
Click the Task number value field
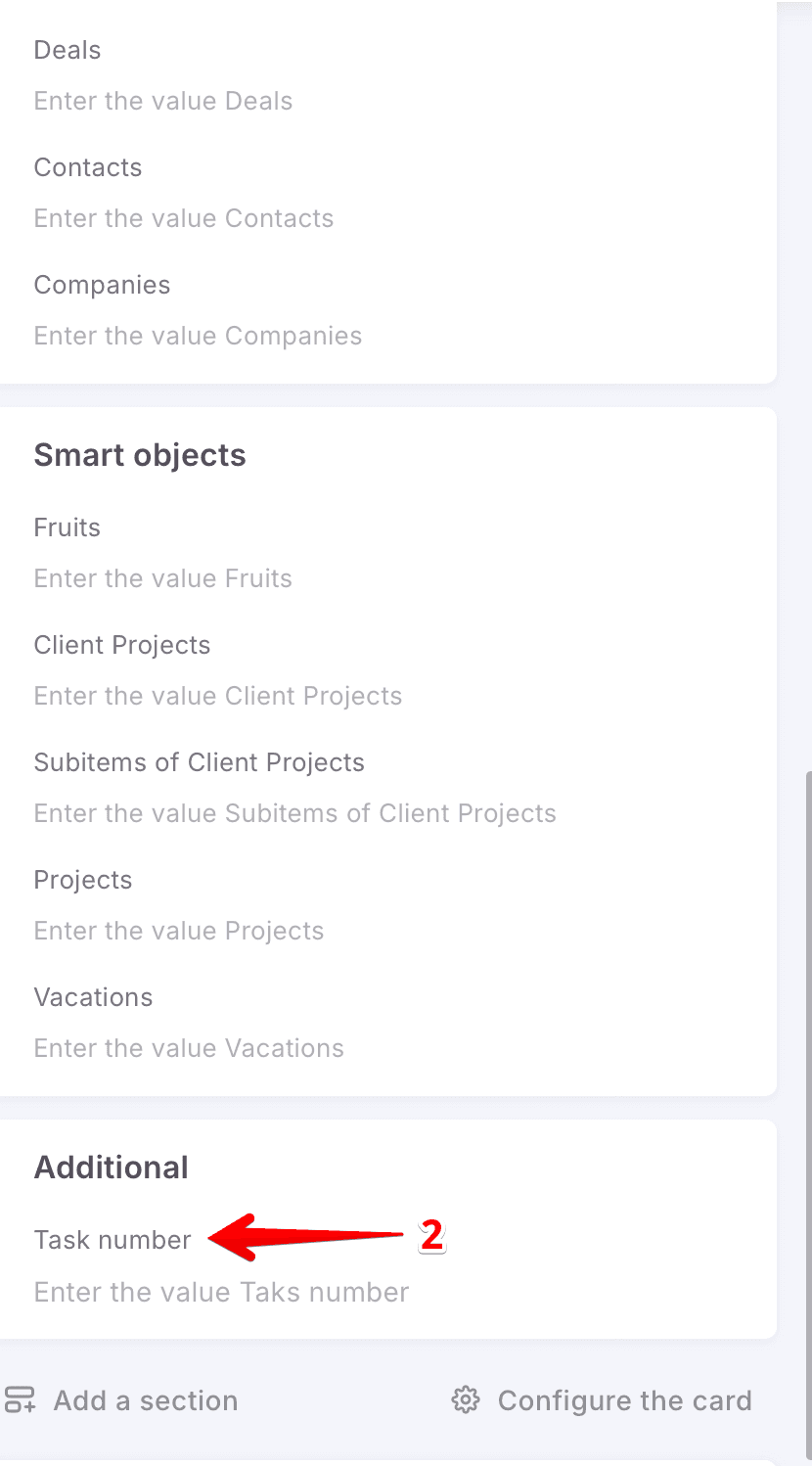click(x=221, y=1292)
